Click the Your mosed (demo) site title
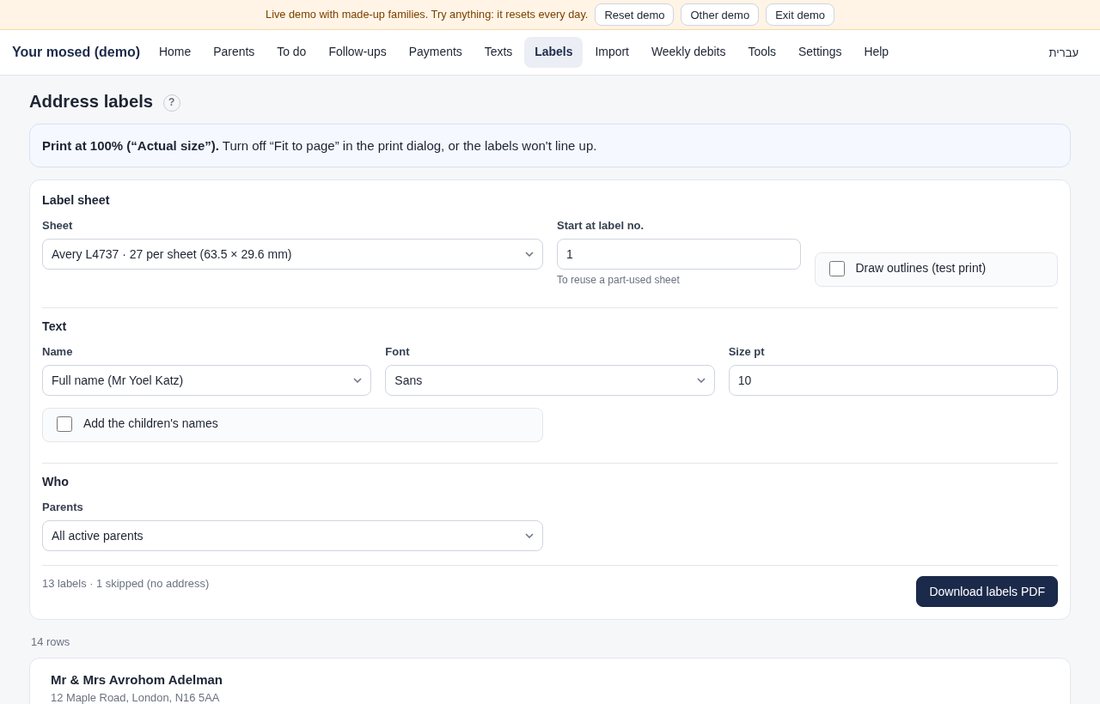The width and height of the screenshot is (1100, 704). [76, 52]
